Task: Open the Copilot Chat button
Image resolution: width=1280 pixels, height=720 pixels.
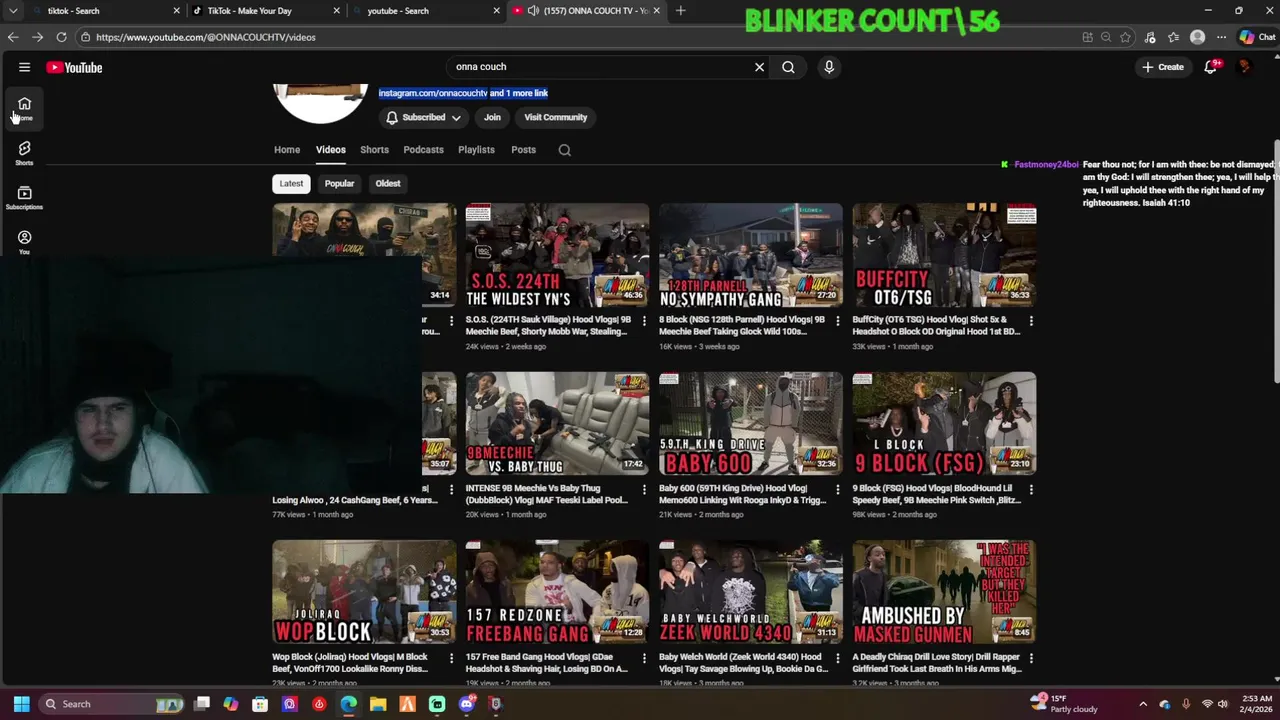Action: pos(1257,37)
